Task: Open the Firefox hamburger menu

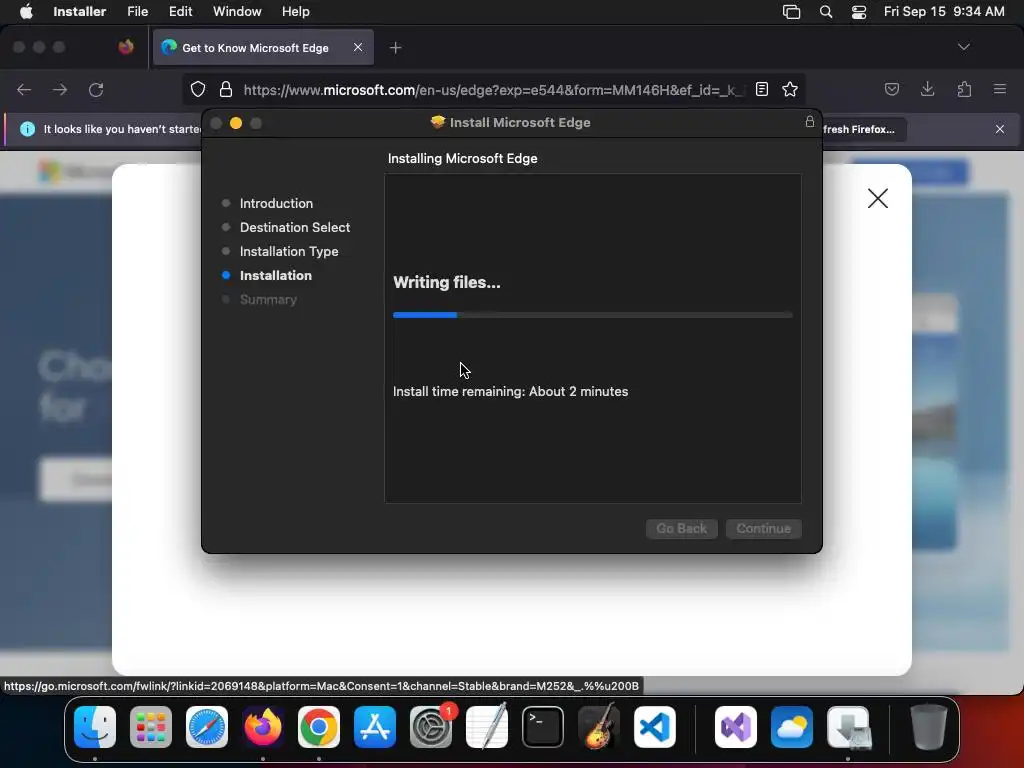Action: coord(999,89)
